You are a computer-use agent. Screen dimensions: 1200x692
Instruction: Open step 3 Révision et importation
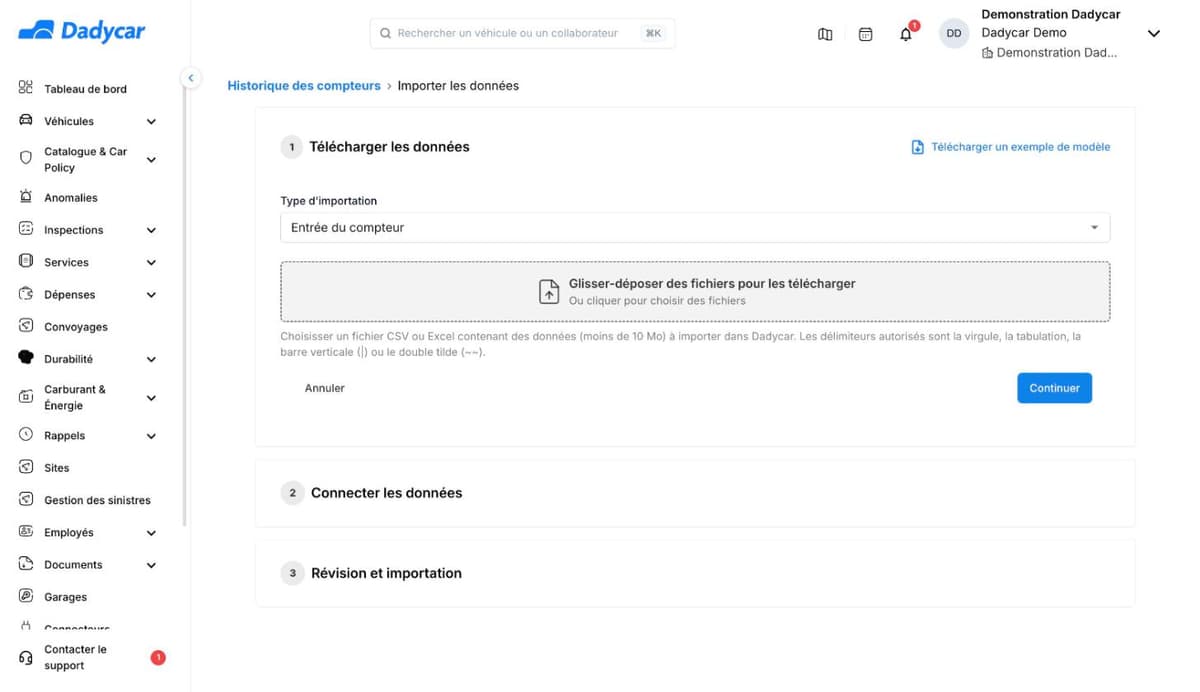pos(386,573)
